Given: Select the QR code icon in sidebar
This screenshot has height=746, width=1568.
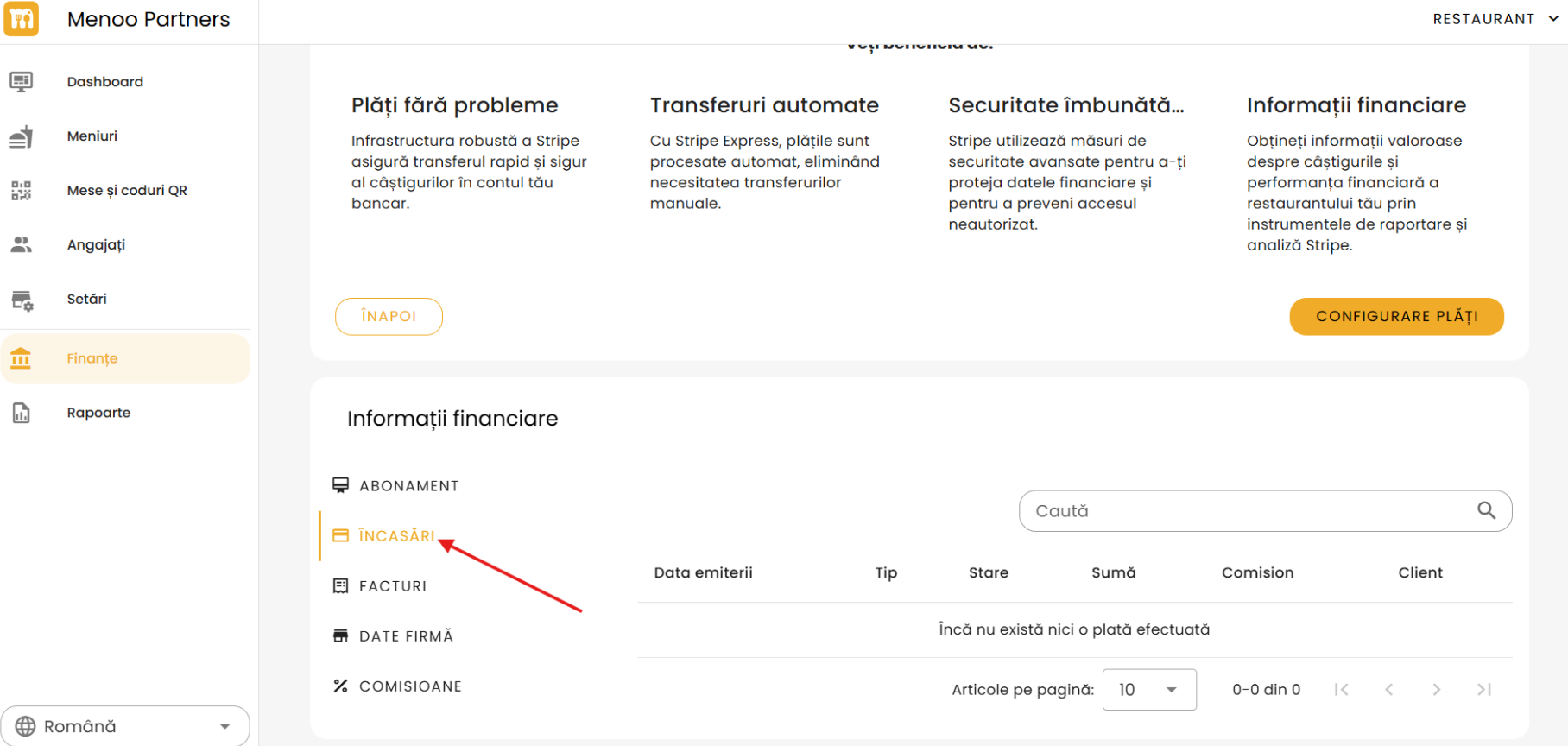Looking at the screenshot, I should click(22, 191).
